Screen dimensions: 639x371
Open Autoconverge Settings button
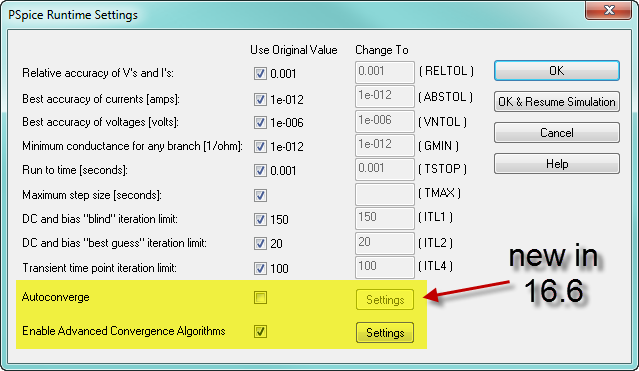[385, 300]
